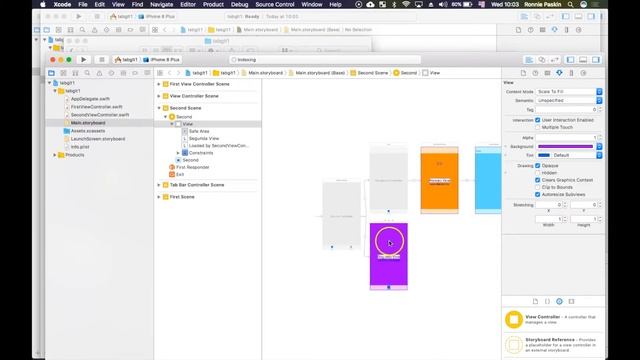Open the Debug menu

click(x=239, y=4)
